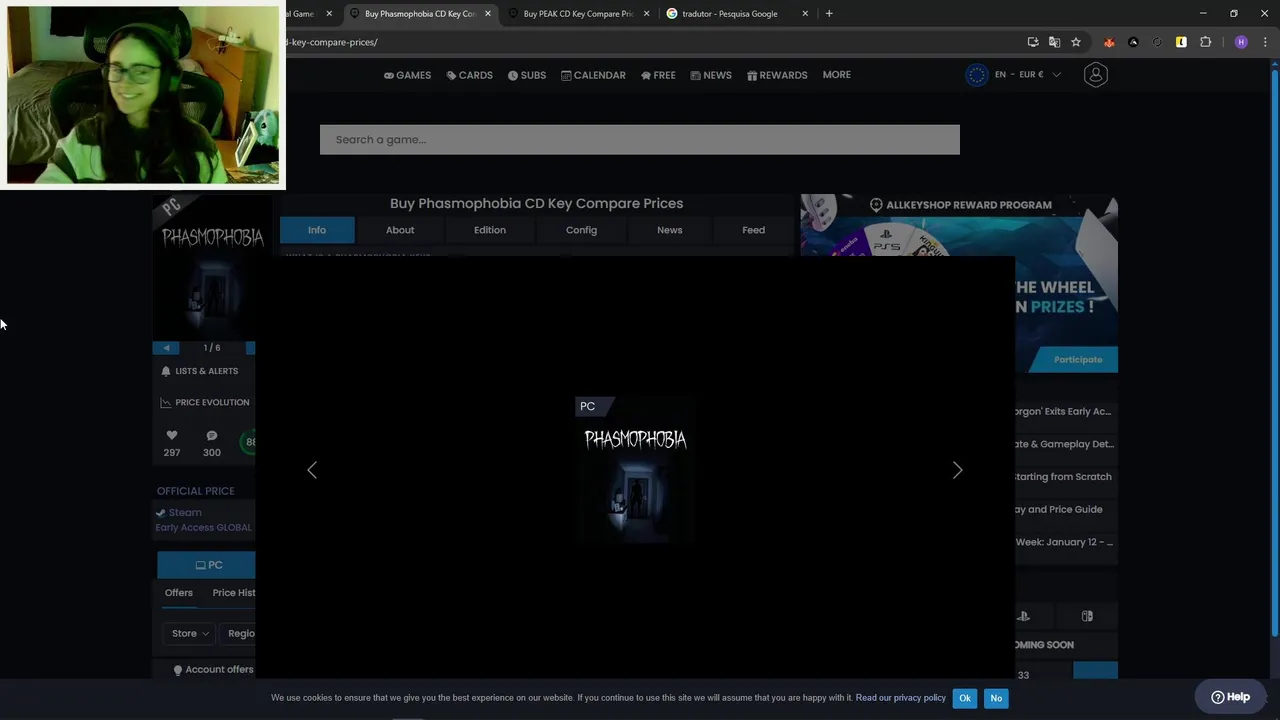Viewport: 1280px width, 720px height.
Task: Open Chrome's three-dot menu
Action: (x=1265, y=42)
